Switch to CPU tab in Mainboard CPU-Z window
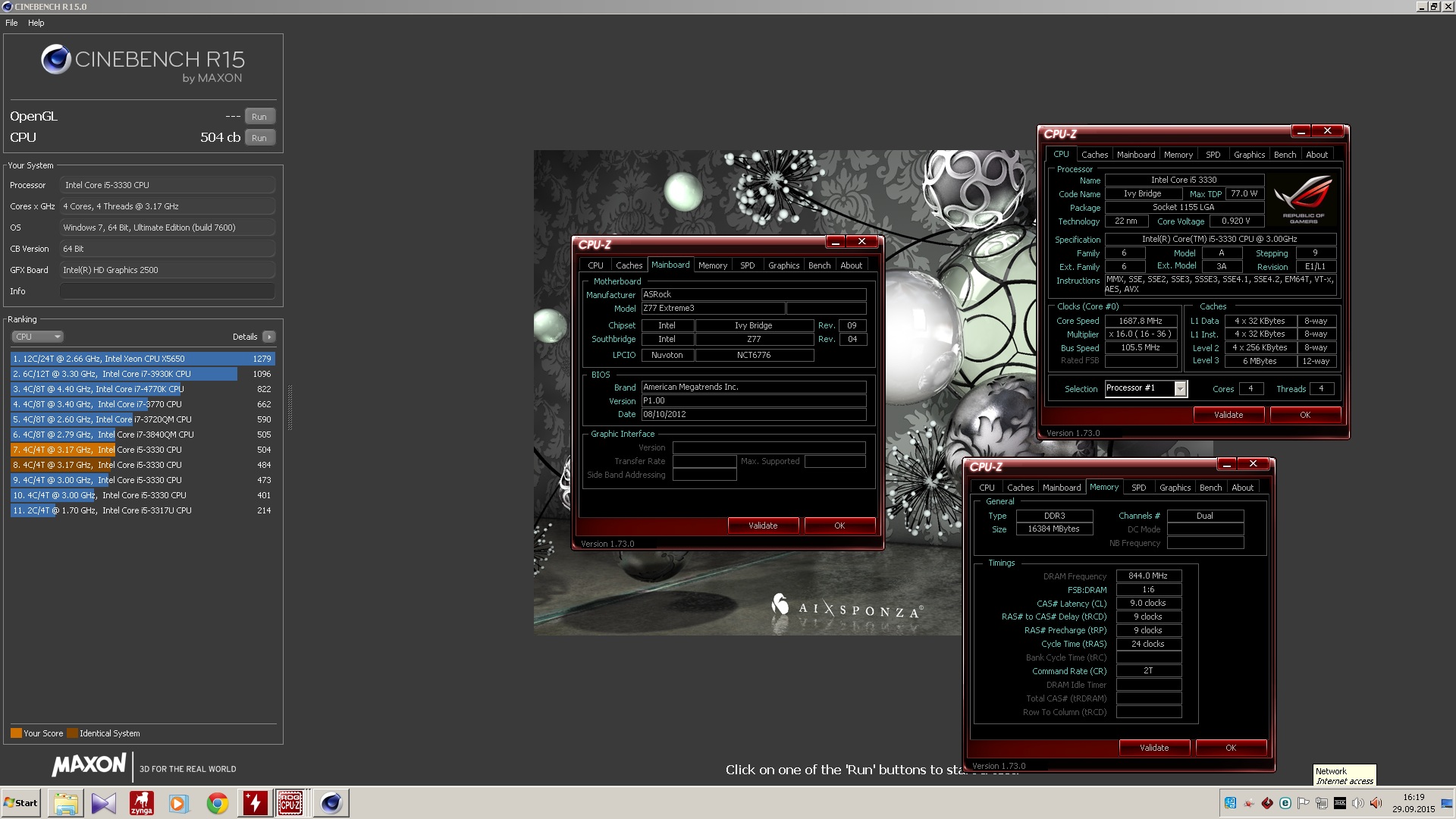 [x=595, y=265]
